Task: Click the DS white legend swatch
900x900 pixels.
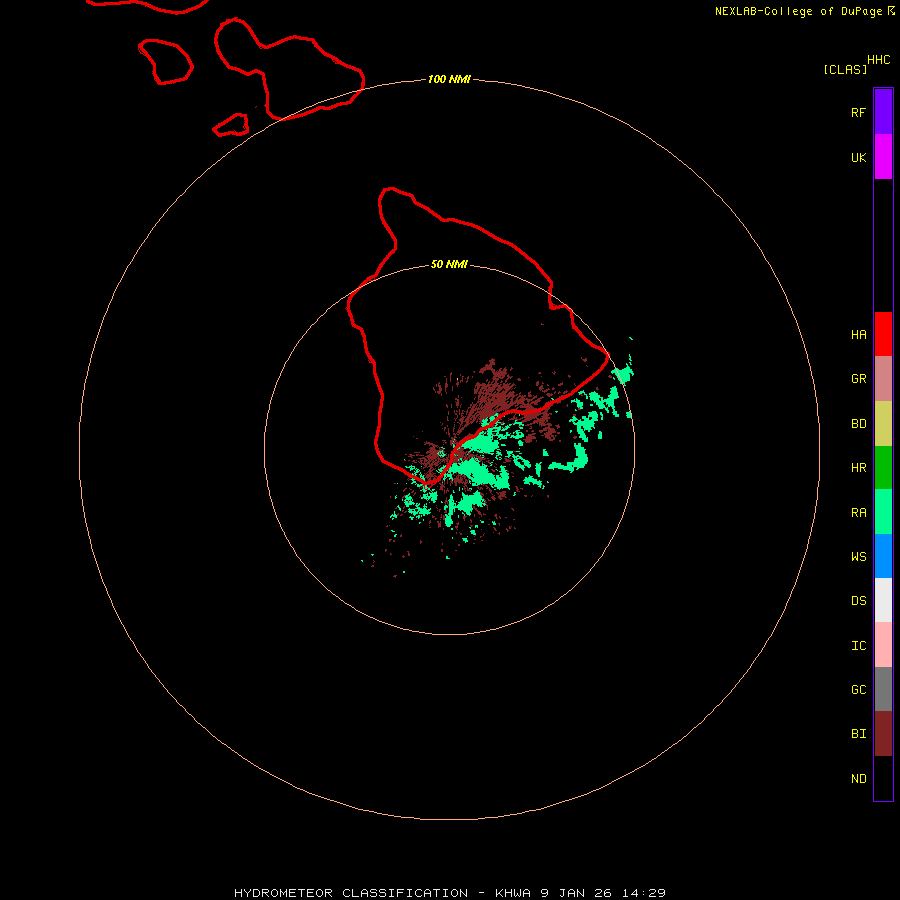Action: (883, 600)
